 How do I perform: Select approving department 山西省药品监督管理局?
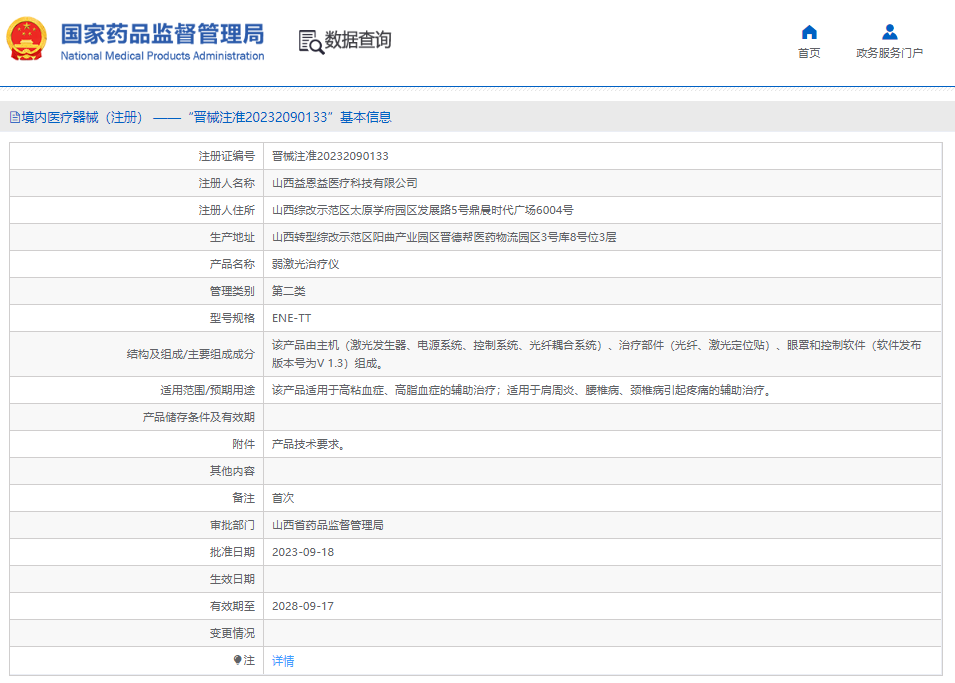328,525
